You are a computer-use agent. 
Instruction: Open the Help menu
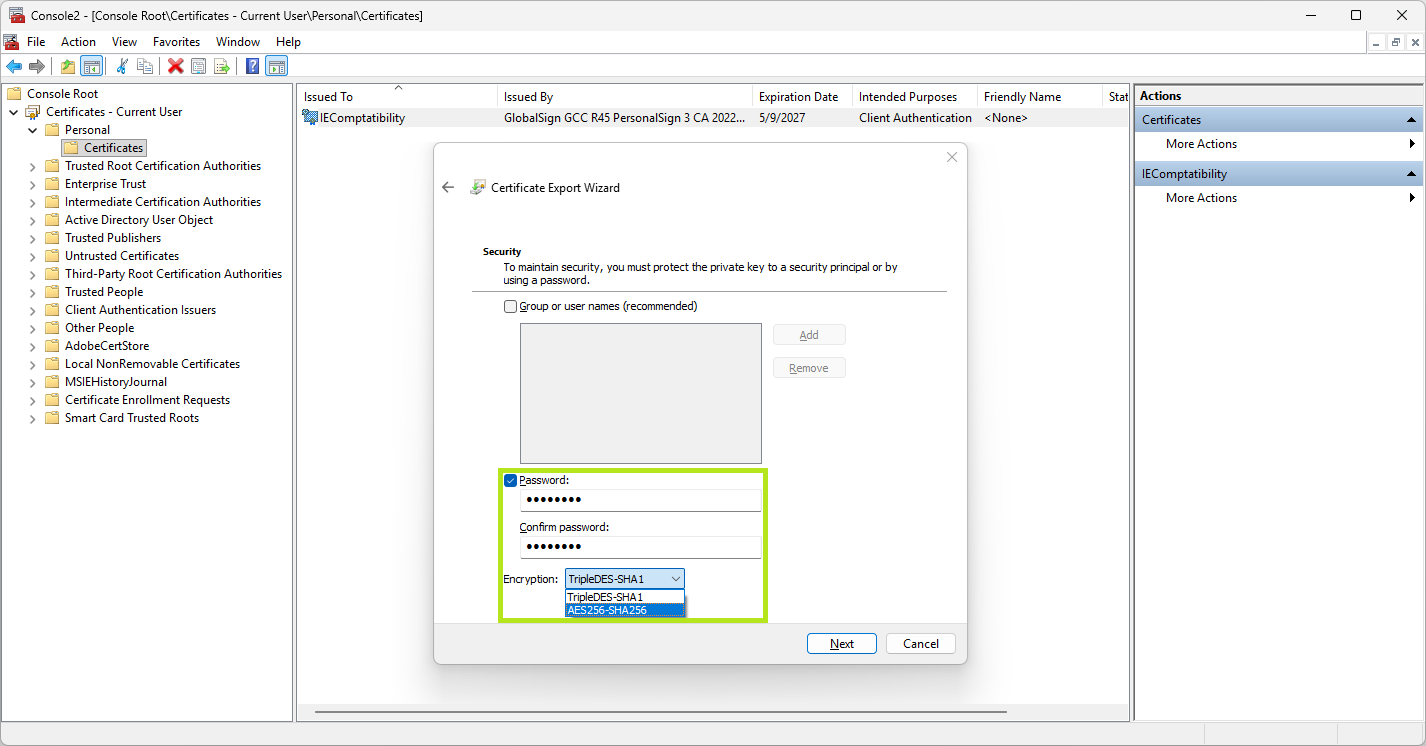point(288,42)
